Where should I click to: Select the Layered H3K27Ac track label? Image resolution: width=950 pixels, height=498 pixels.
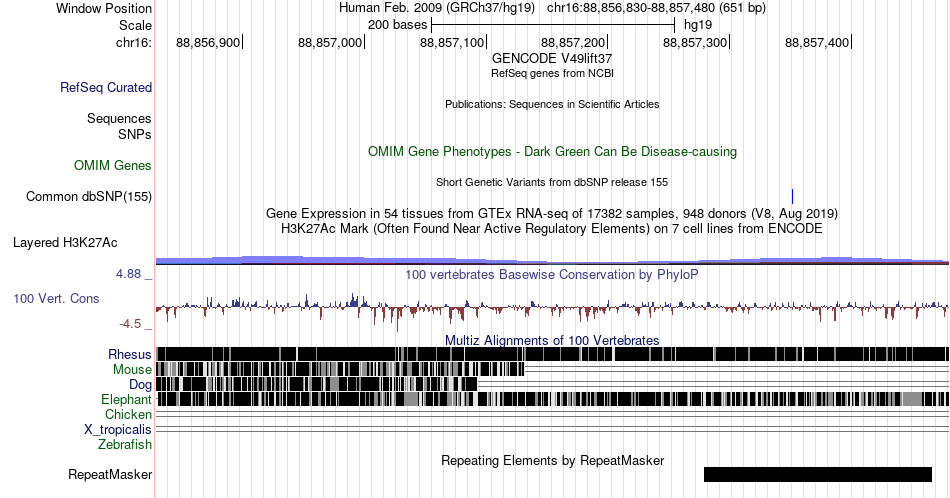click(x=65, y=242)
